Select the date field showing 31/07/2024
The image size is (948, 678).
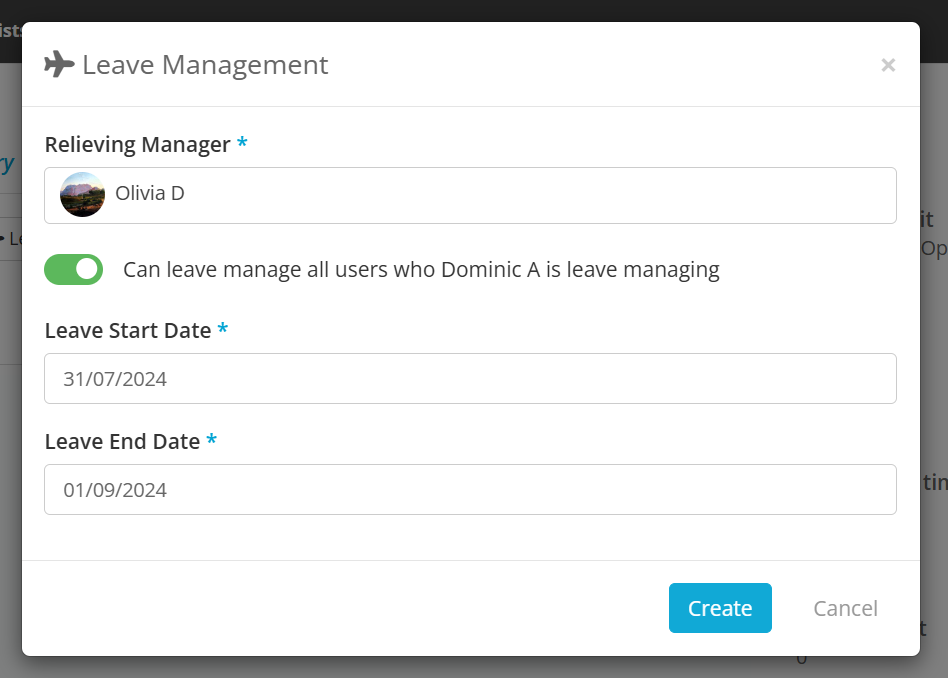[470, 378]
